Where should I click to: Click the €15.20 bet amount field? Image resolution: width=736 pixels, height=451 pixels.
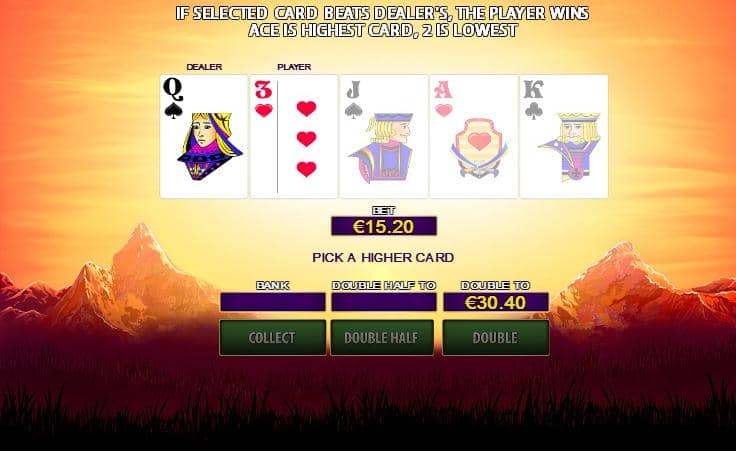point(384,226)
